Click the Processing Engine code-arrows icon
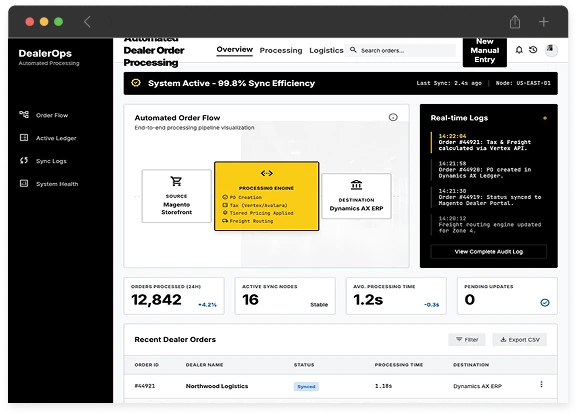Viewport: 579px width, 416px height. [x=267, y=173]
